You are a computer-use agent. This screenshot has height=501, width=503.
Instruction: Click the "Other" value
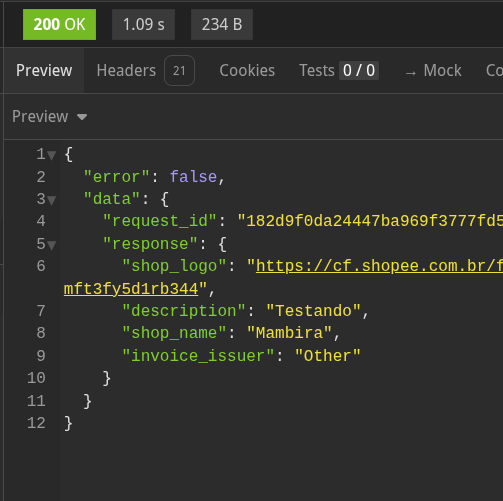(328, 356)
